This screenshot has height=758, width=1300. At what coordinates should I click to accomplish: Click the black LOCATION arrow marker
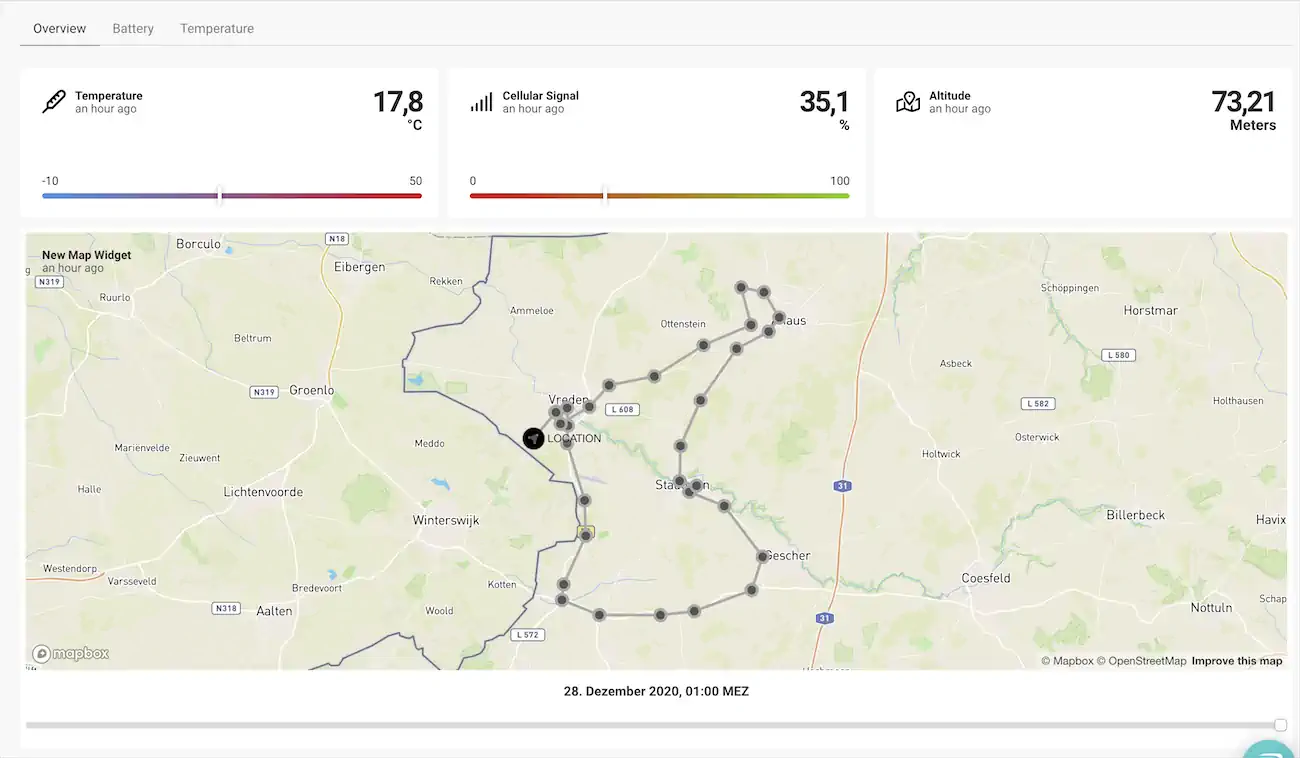point(534,438)
